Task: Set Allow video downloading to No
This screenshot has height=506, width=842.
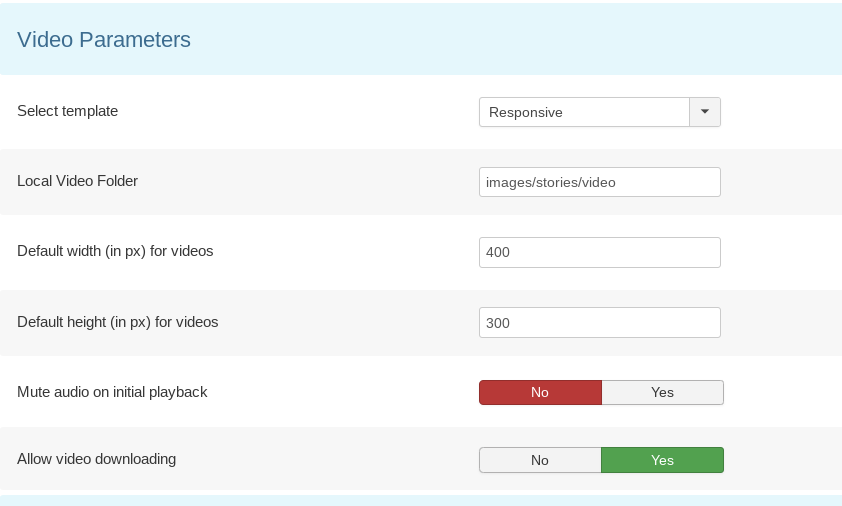Action: pos(540,460)
